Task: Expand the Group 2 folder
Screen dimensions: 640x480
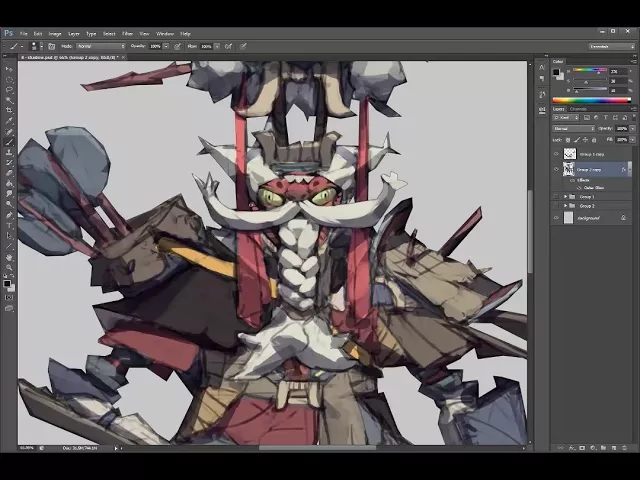Action: coord(565,206)
